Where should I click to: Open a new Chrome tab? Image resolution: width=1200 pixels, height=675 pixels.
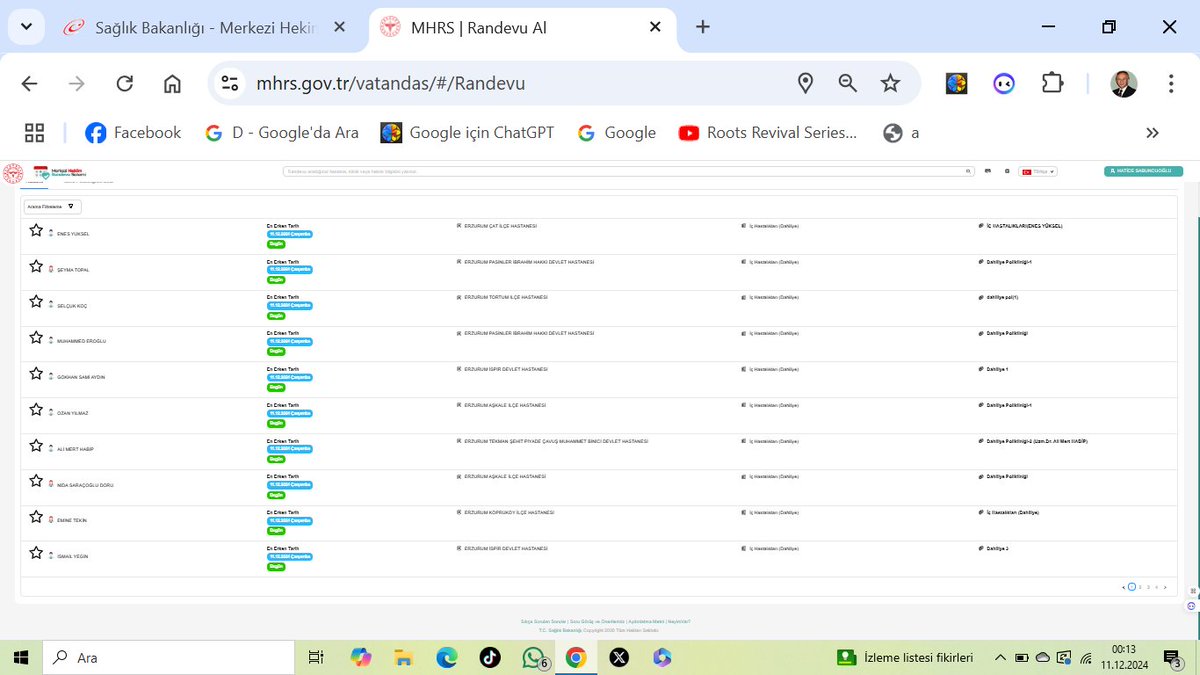coord(703,28)
